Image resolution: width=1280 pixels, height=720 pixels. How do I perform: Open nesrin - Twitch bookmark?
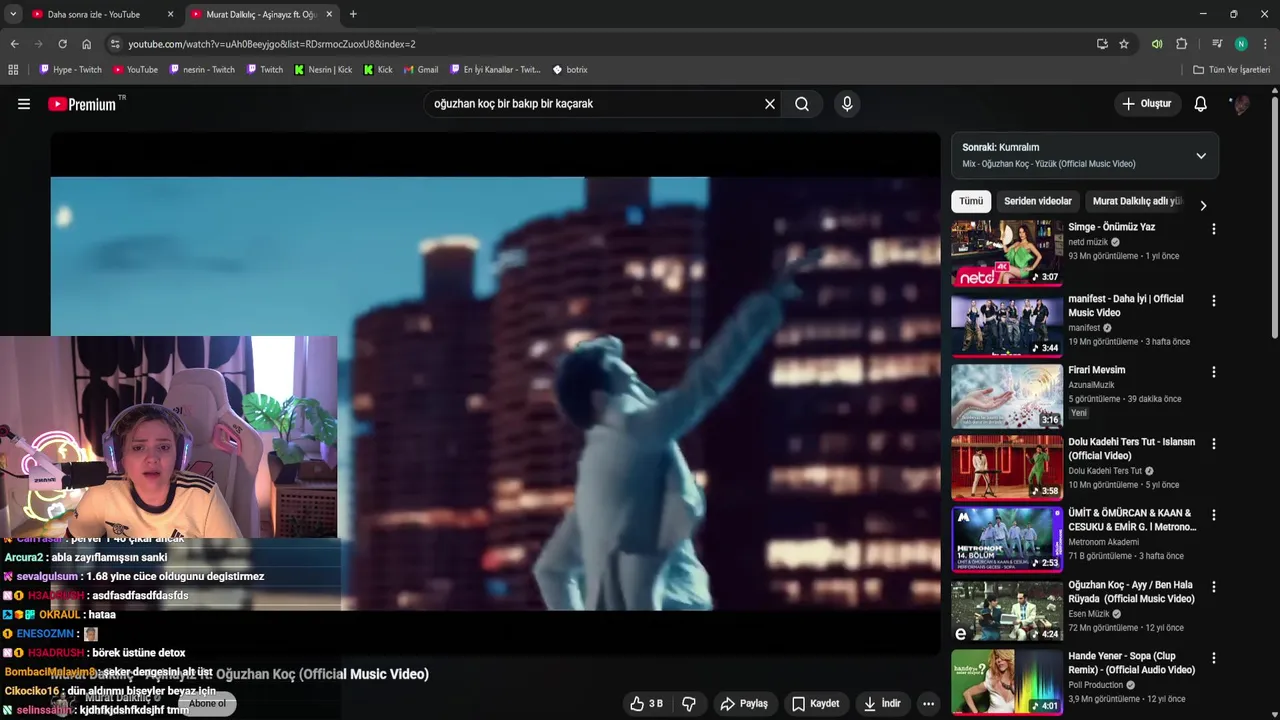[x=202, y=70]
